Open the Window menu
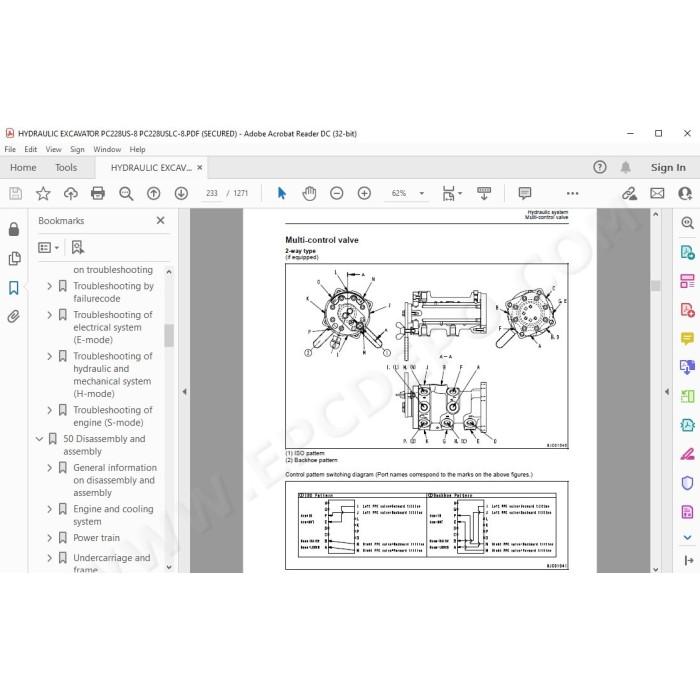This screenshot has width=700, height=700. [107, 150]
